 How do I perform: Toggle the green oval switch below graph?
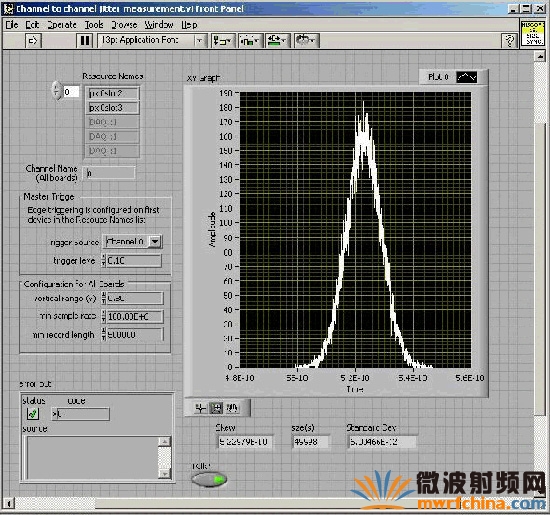click(209, 480)
